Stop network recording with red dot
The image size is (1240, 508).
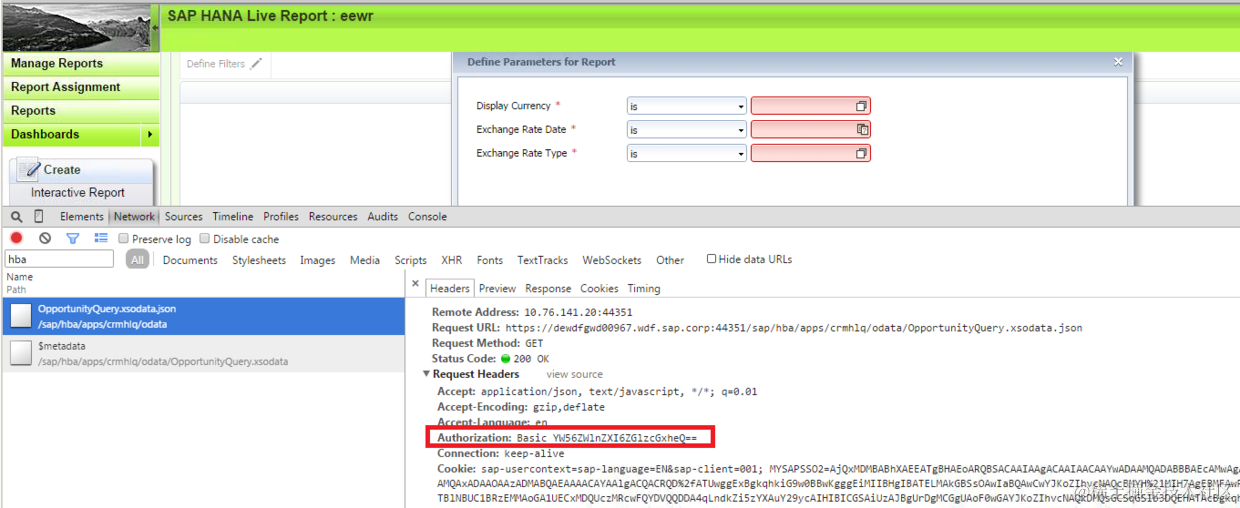pos(17,238)
